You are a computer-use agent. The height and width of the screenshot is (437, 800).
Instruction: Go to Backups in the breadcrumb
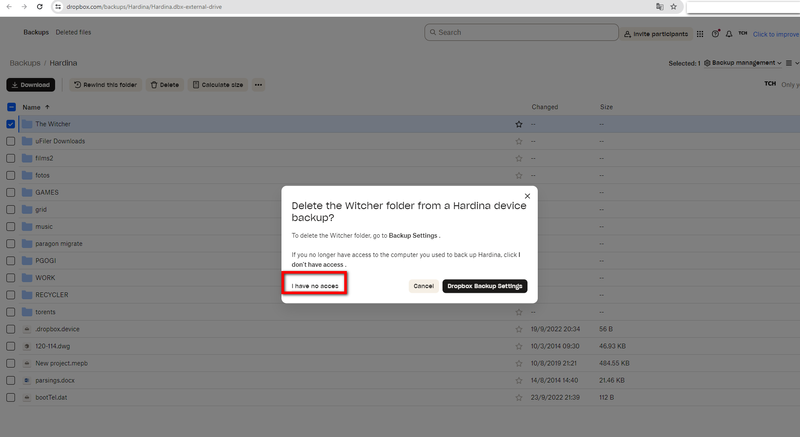[x=25, y=63]
